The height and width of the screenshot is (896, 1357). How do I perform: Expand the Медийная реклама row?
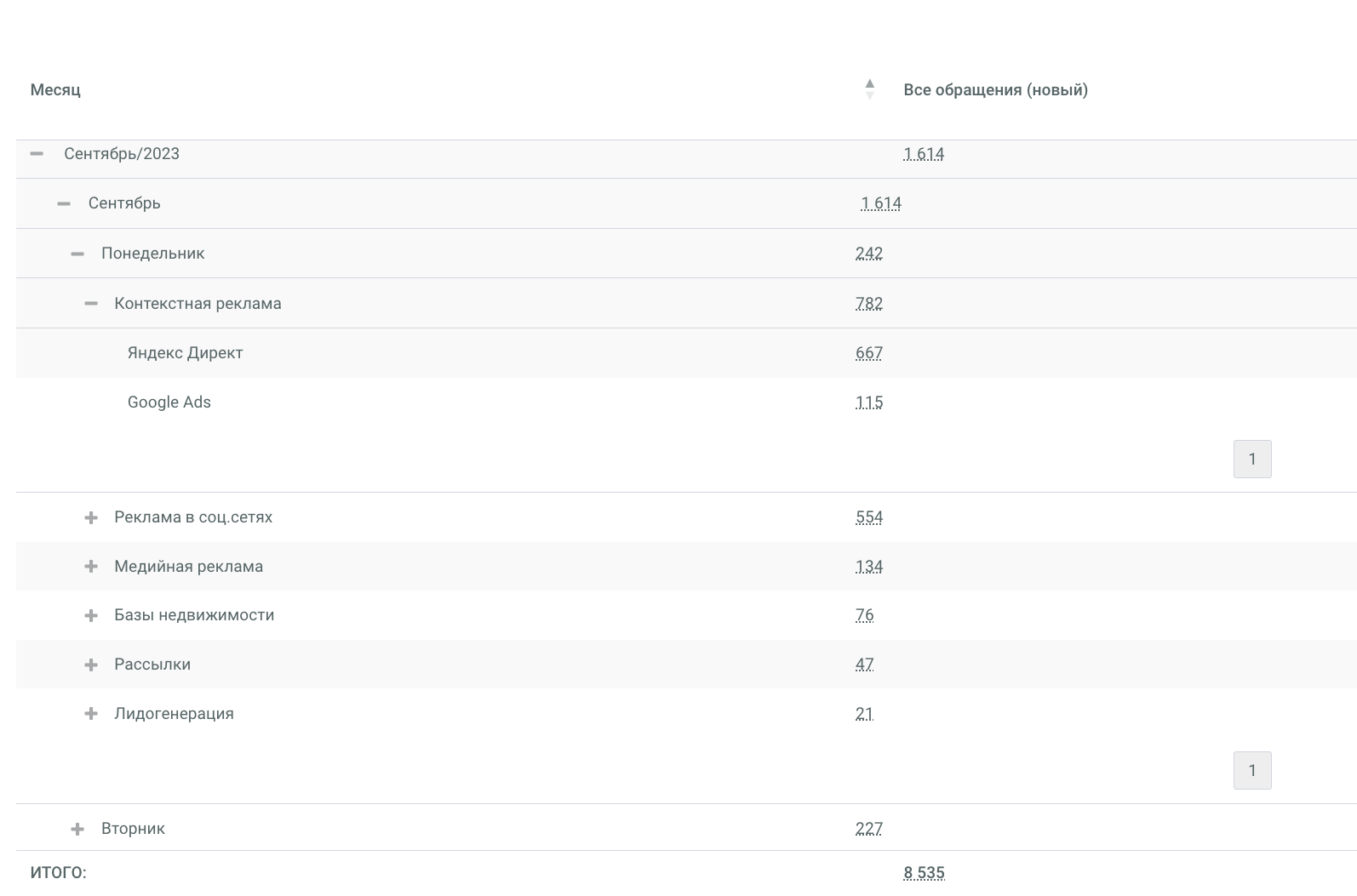click(91, 567)
